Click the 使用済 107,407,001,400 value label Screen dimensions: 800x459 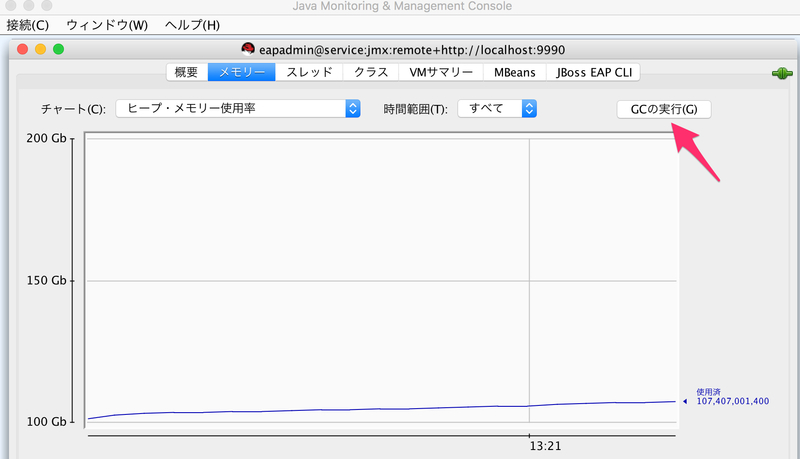coord(732,397)
